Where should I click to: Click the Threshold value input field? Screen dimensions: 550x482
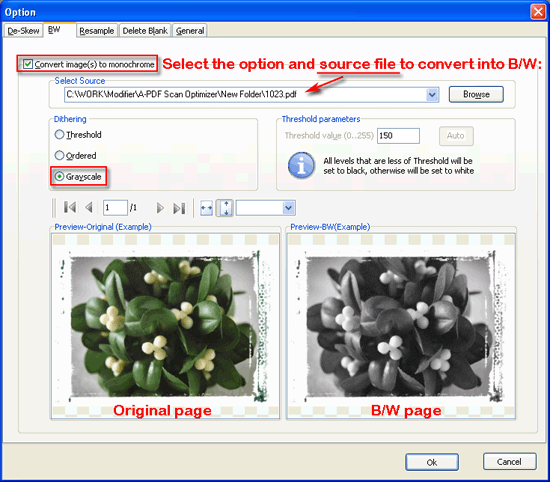pos(398,136)
